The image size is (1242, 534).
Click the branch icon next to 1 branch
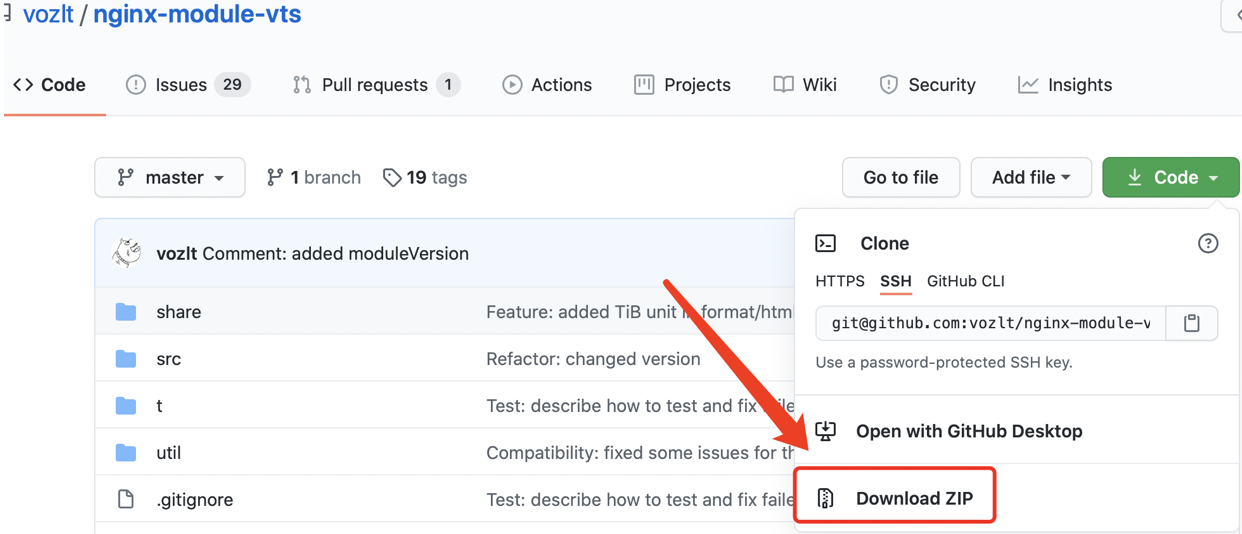click(275, 178)
